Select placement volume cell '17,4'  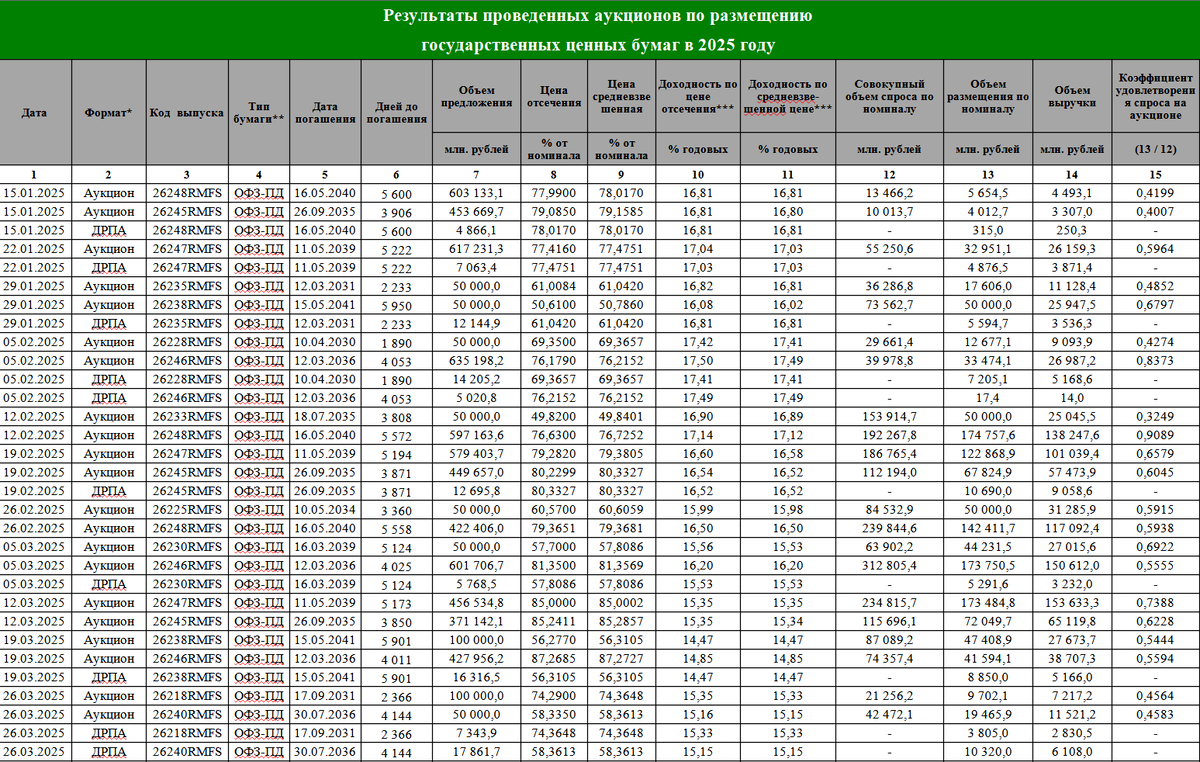click(x=986, y=397)
